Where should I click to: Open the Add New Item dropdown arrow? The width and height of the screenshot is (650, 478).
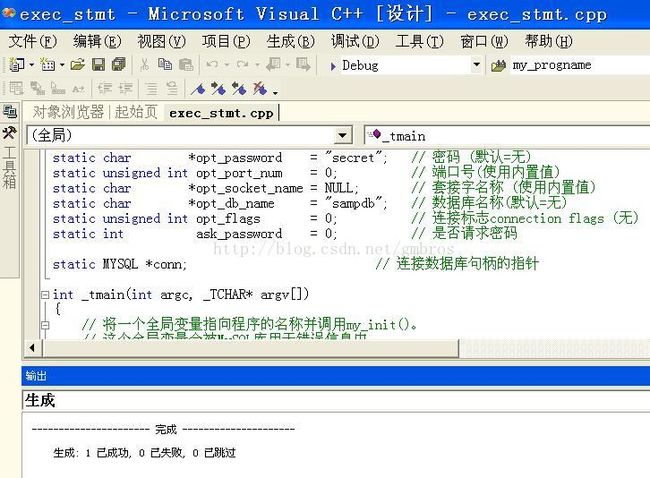coord(62,65)
